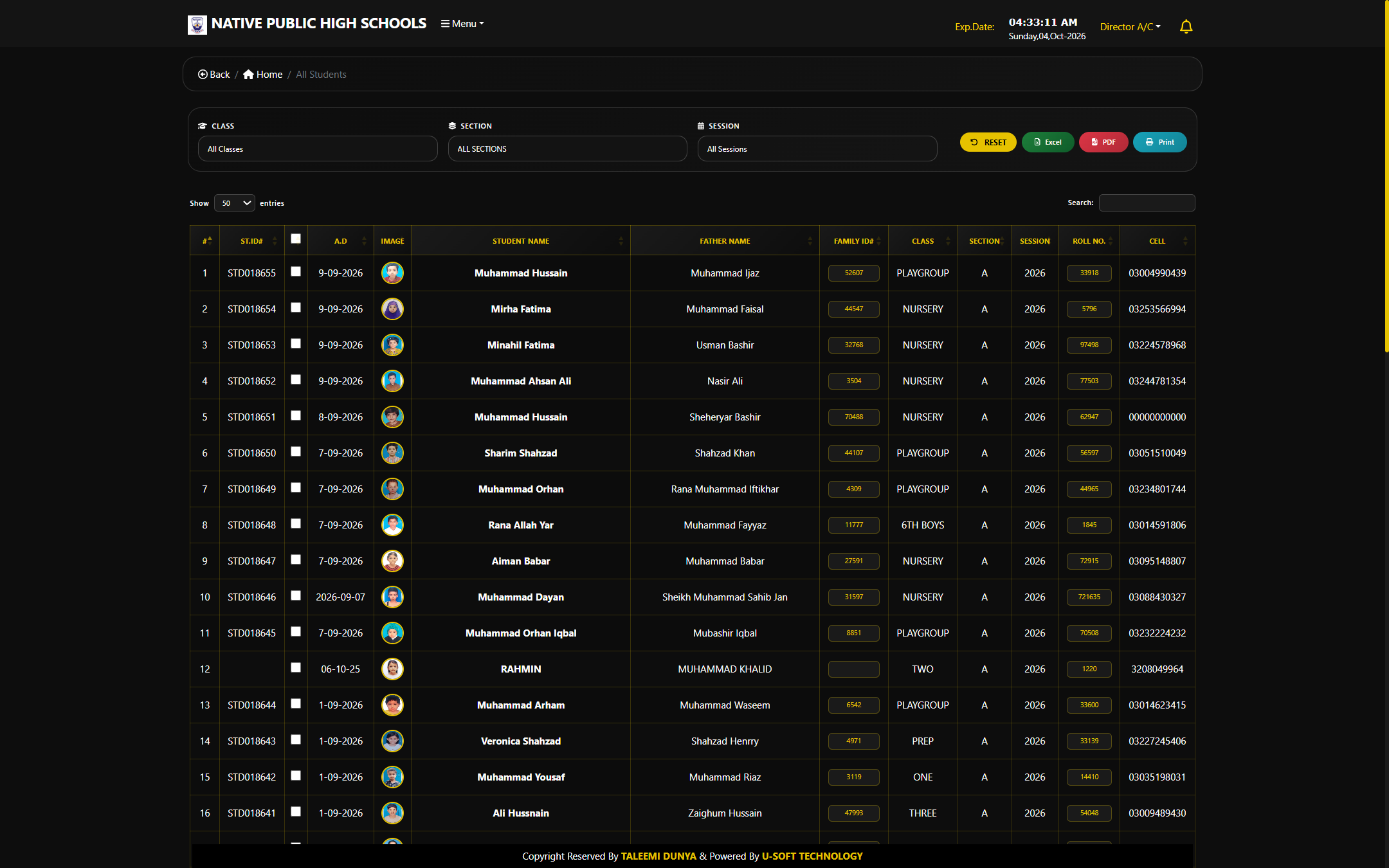Image resolution: width=1389 pixels, height=868 pixels.
Task: Check the box for STD018641
Action: (x=296, y=811)
